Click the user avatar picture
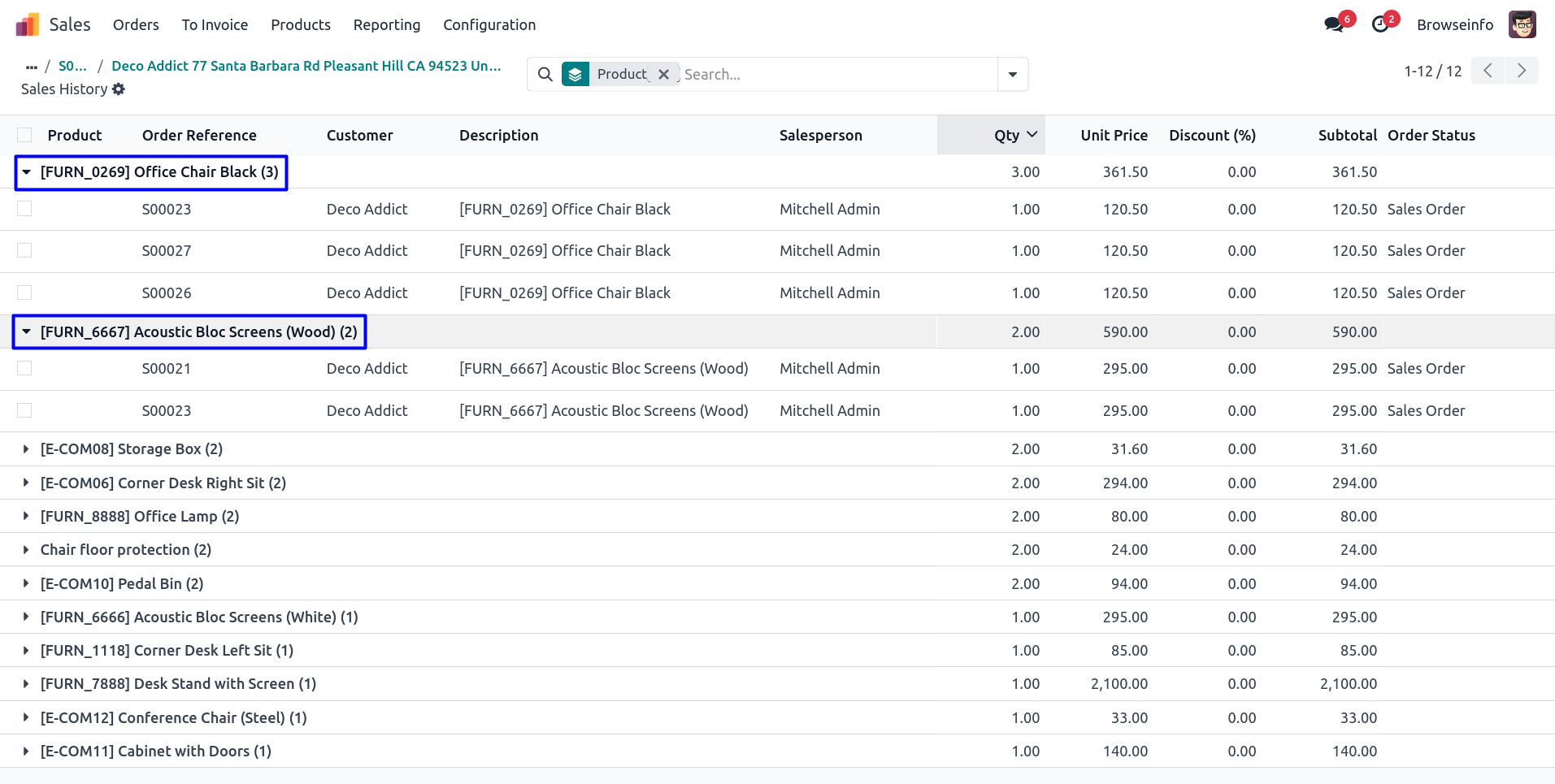The height and width of the screenshot is (784, 1555). [x=1522, y=24]
